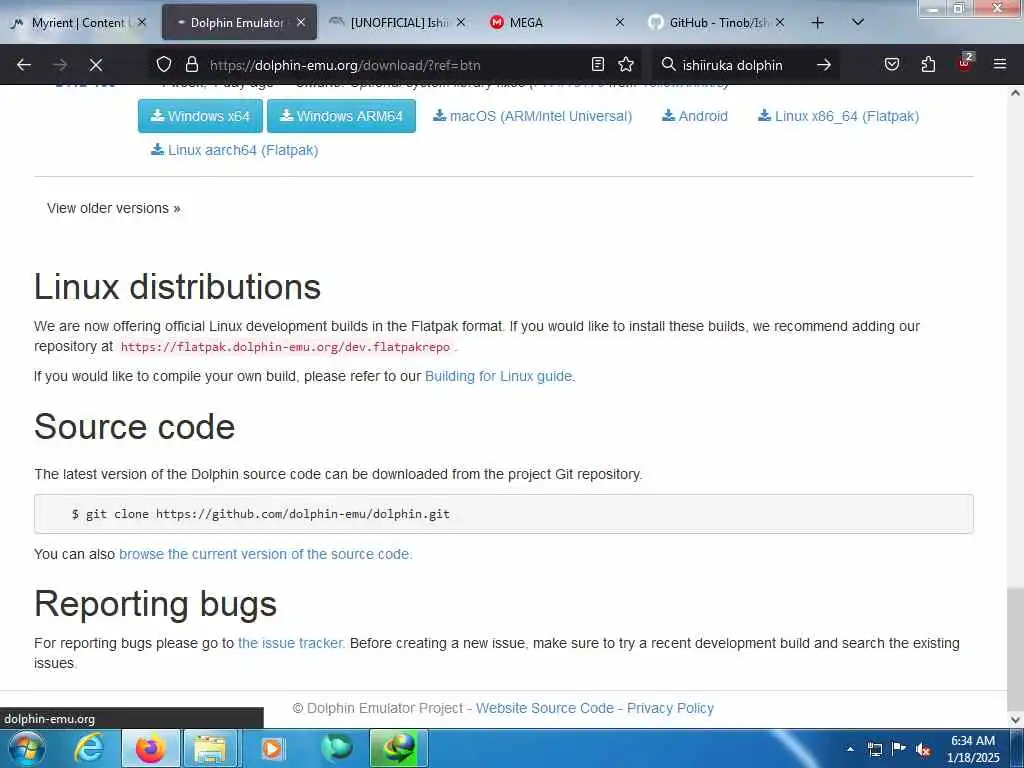Click the address bar URL field

click(x=397, y=65)
